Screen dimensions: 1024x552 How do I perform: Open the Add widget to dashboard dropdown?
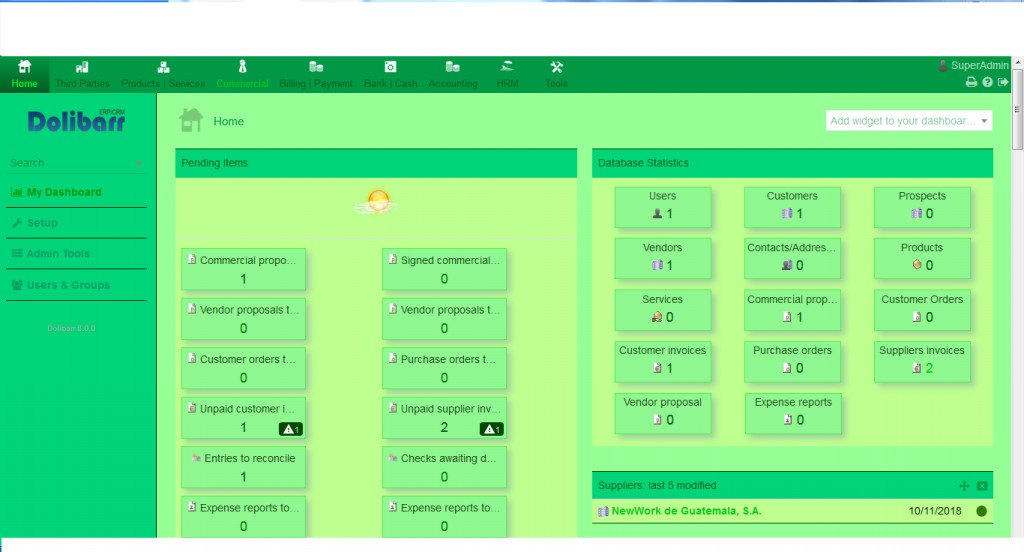click(x=908, y=121)
